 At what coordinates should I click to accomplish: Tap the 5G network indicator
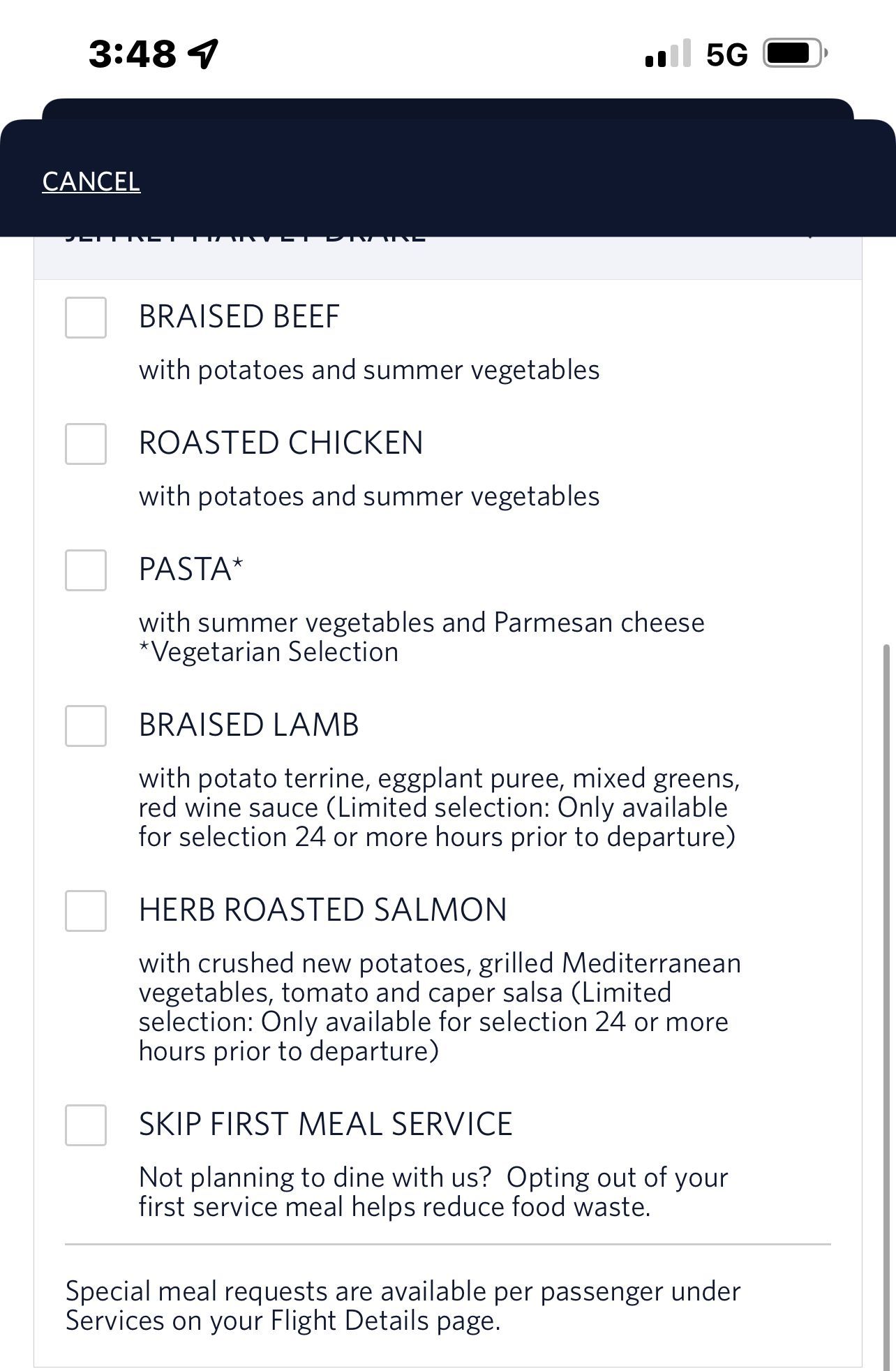pyautogui.click(x=726, y=54)
